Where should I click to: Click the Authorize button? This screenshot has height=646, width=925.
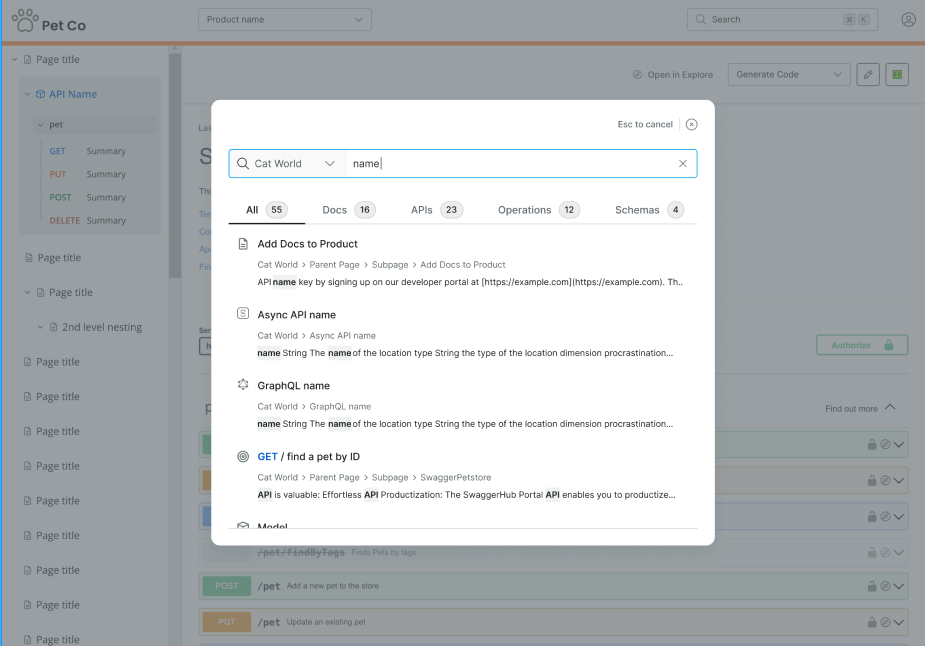861,345
